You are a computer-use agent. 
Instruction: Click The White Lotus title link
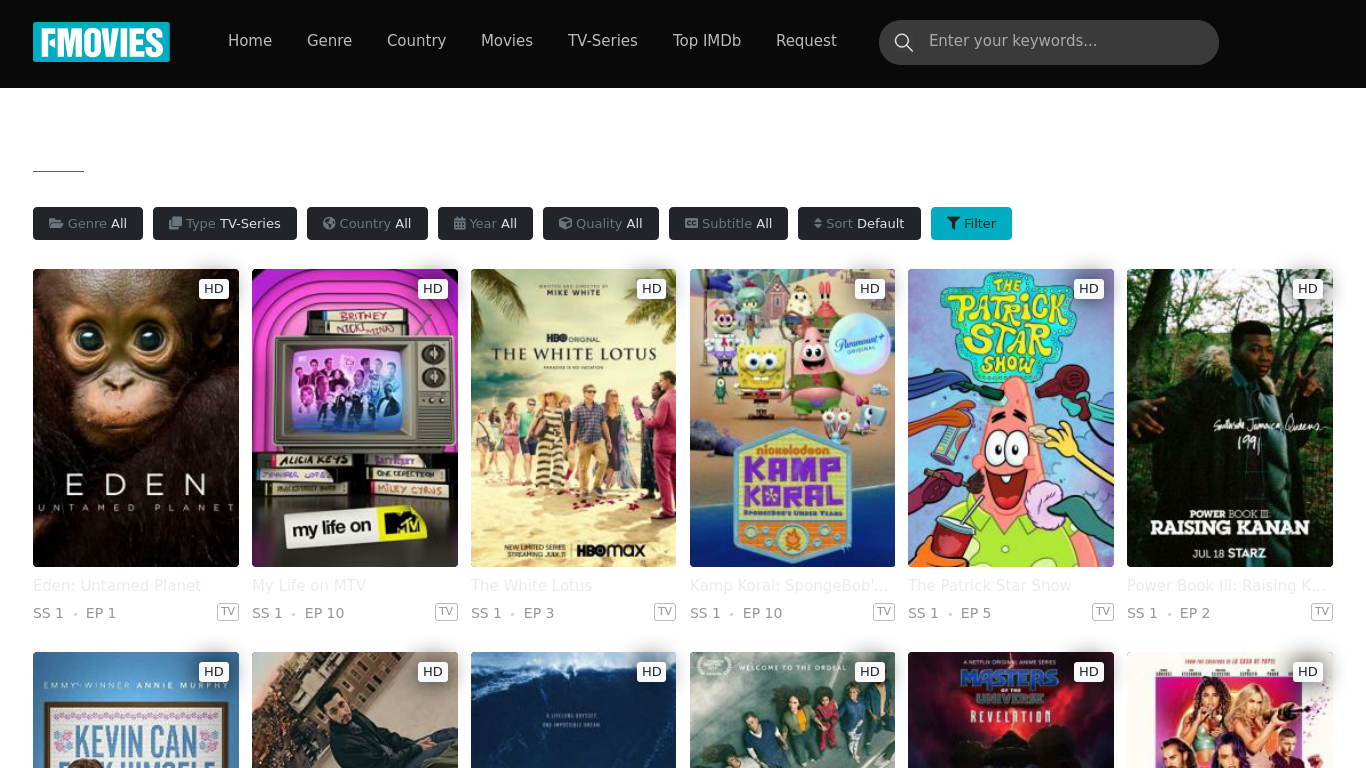[531, 585]
